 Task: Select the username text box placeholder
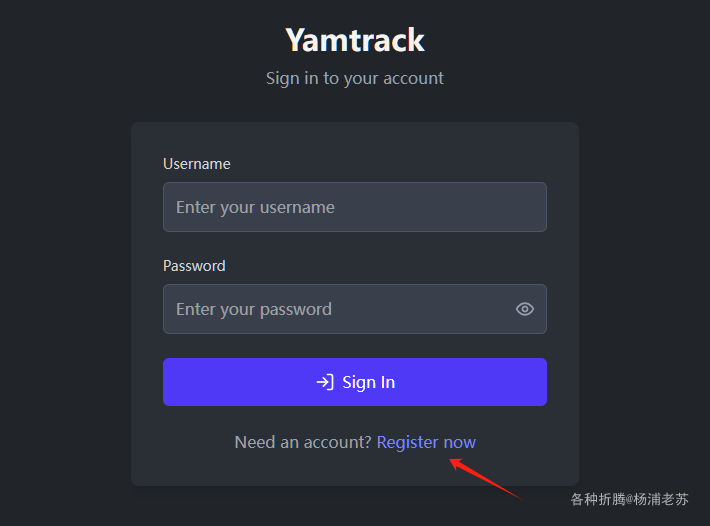coord(255,207)
